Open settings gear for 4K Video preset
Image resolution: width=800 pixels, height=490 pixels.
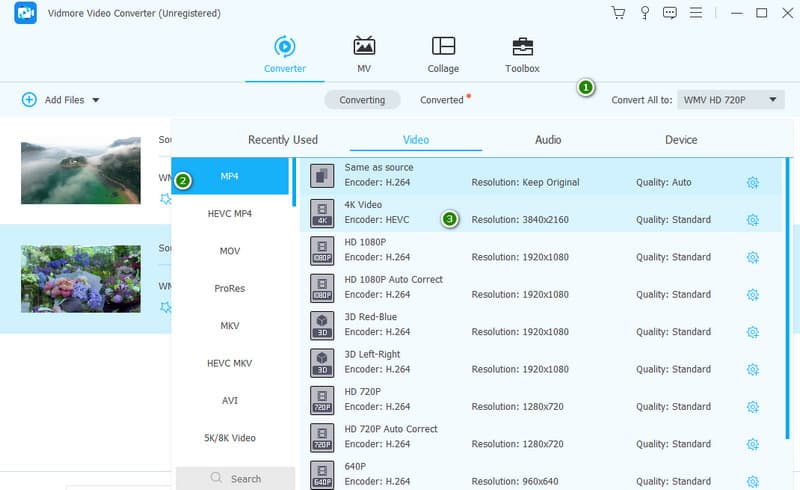pyautogui.click(x=753, y=220)
